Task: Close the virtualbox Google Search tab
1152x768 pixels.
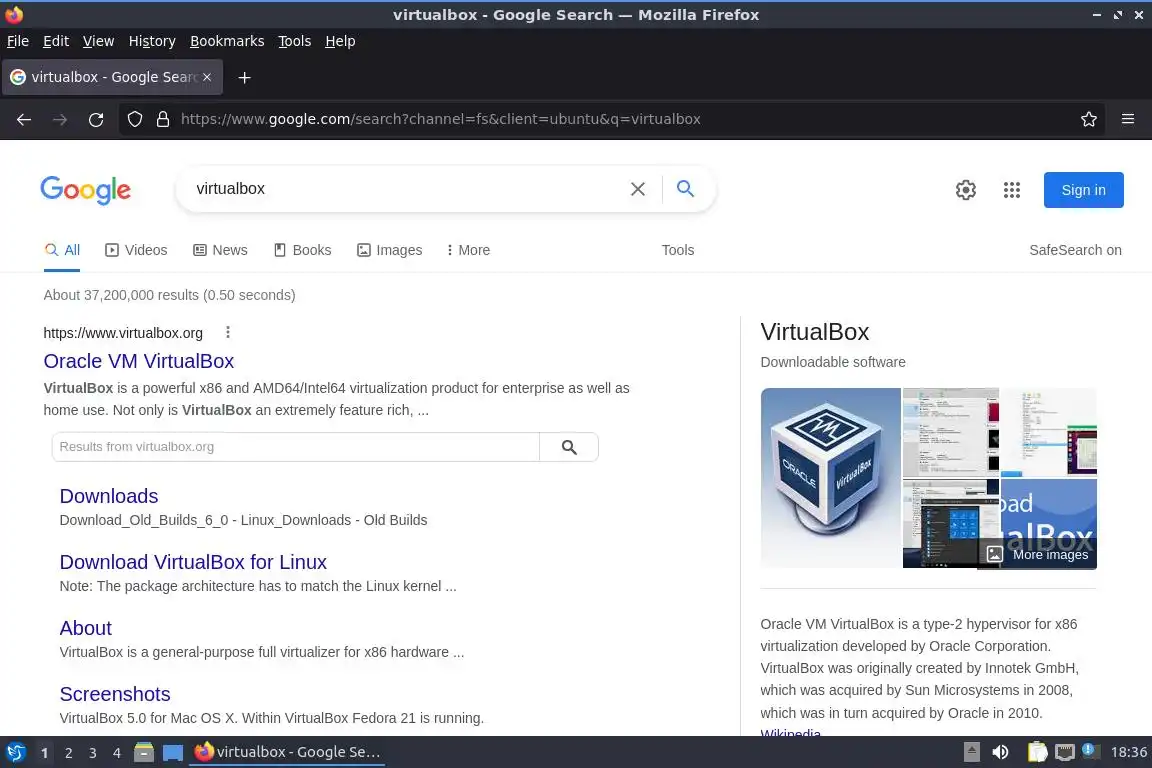Action: 207,77
